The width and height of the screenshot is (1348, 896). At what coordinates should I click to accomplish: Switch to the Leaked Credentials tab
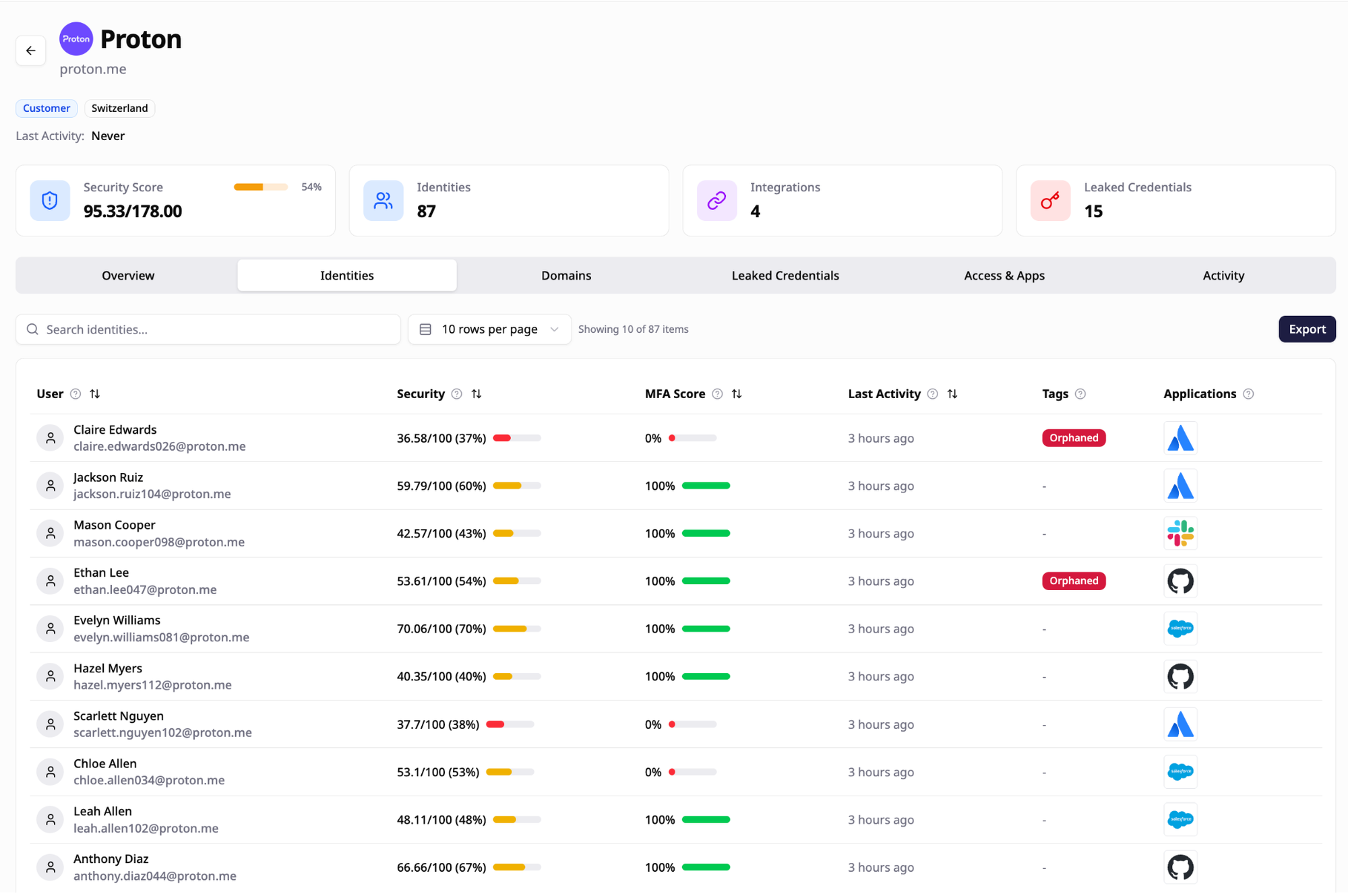[785, 276]
